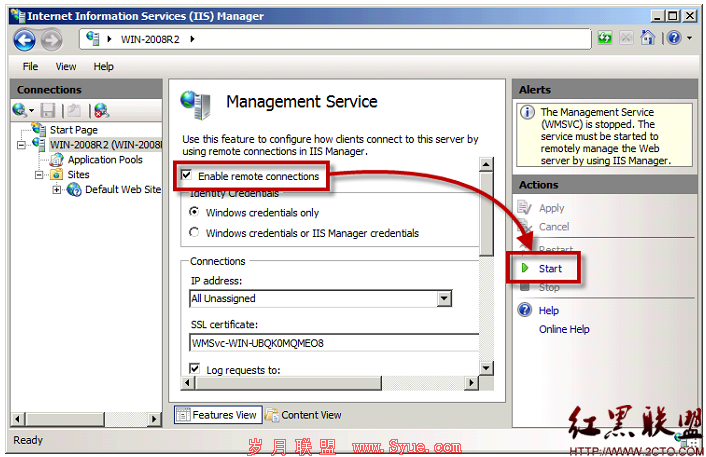Select WIN-2008R2 server node in tree
The height and width of the screenshot is (457, 706).
click(x=105, y=145)
